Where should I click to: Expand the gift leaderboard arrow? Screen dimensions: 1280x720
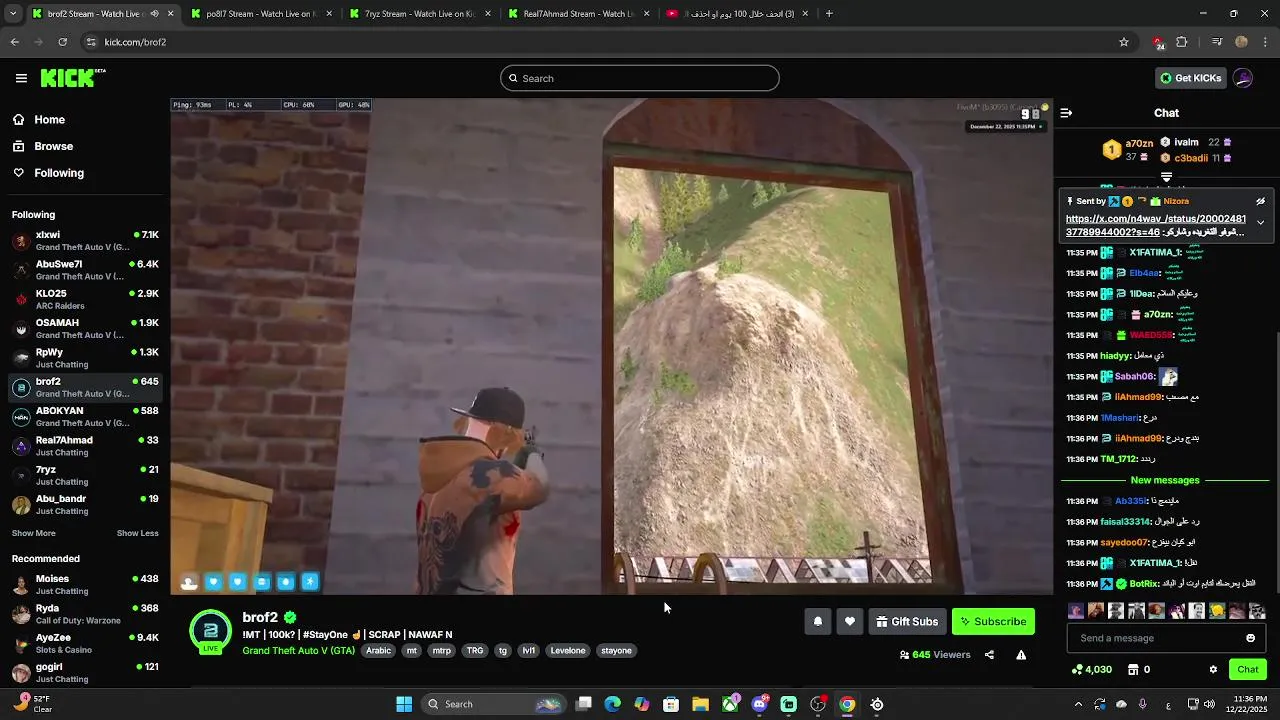click(x=1166, y=177)
